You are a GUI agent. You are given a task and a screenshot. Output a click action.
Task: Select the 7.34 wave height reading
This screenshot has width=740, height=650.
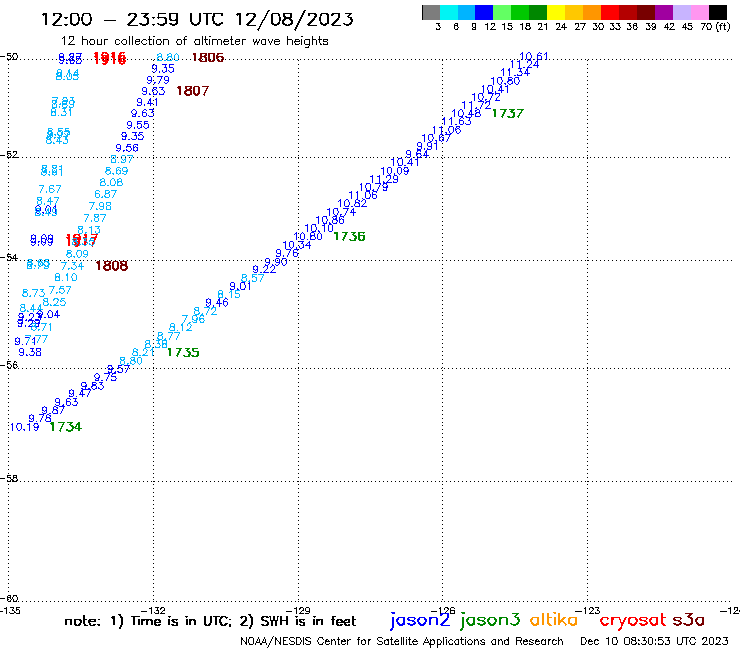click(x=72, y=266)
